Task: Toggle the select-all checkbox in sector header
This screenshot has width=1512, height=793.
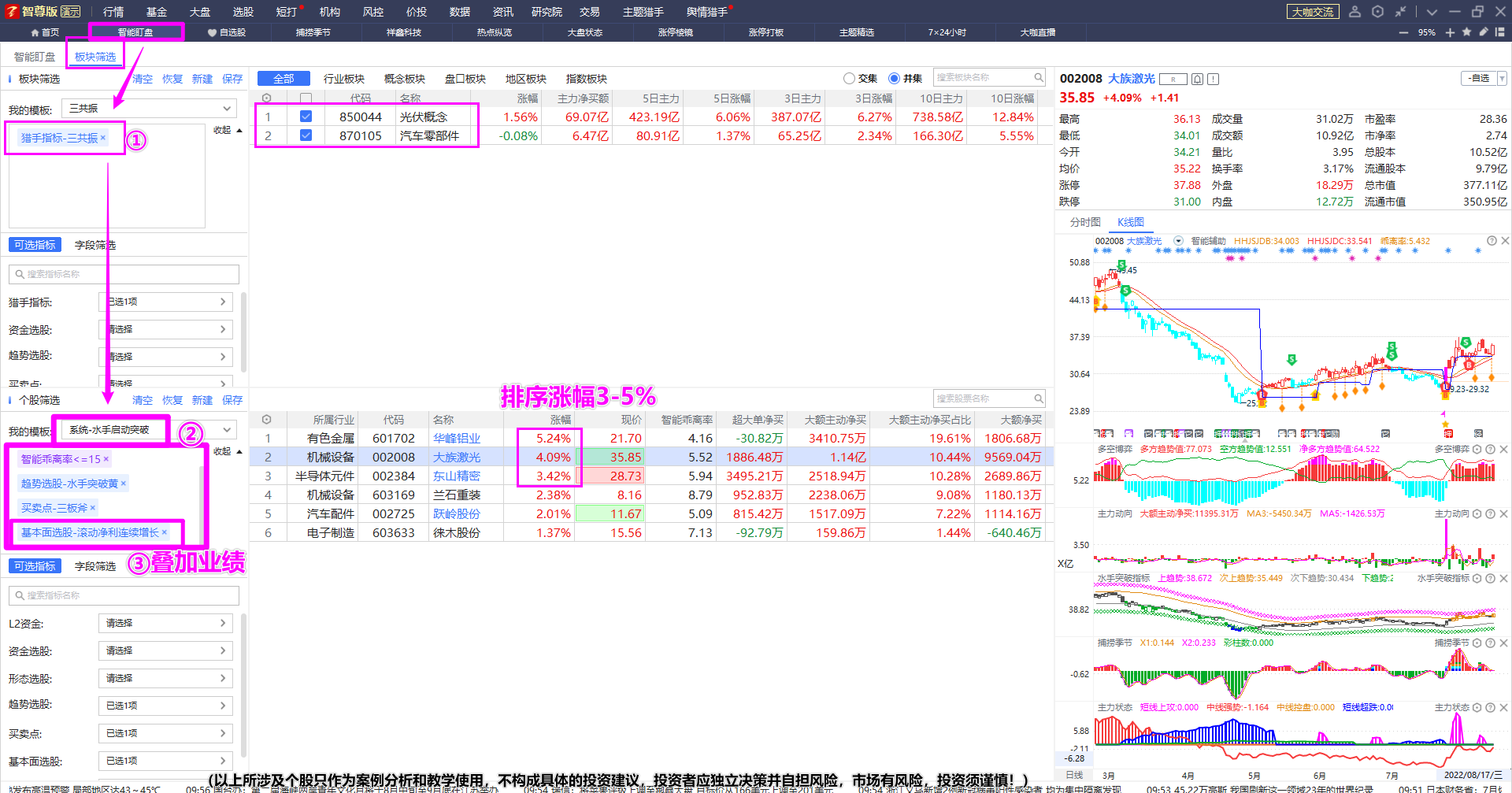Action: click(x=306, y=98)
